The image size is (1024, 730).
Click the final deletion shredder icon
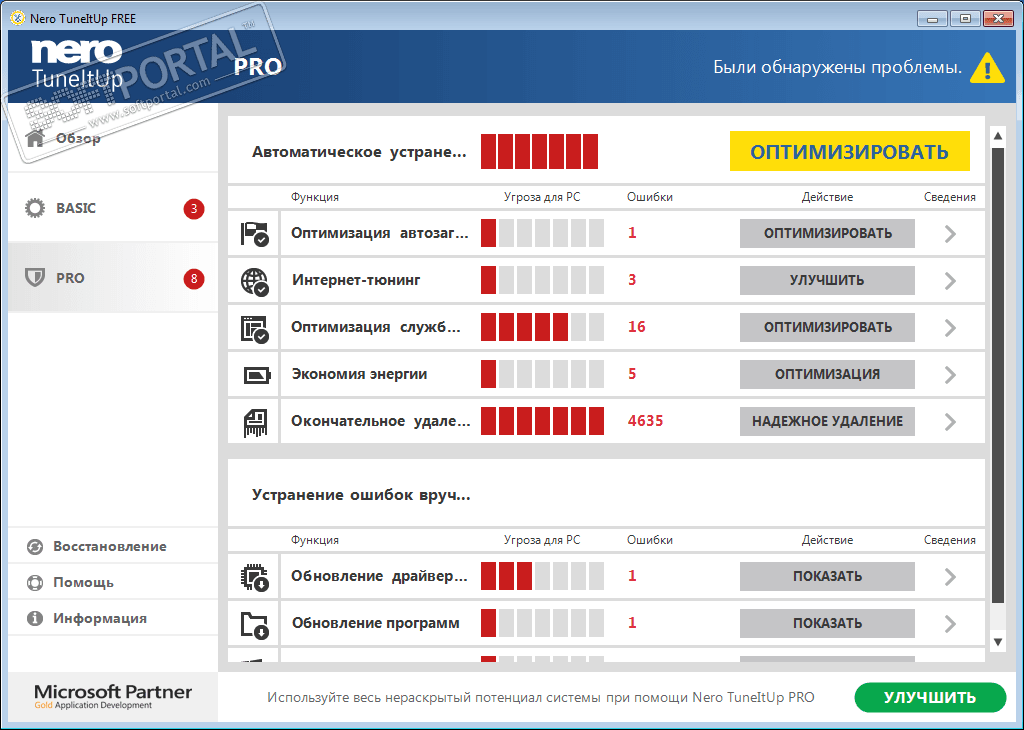point(255,422)
